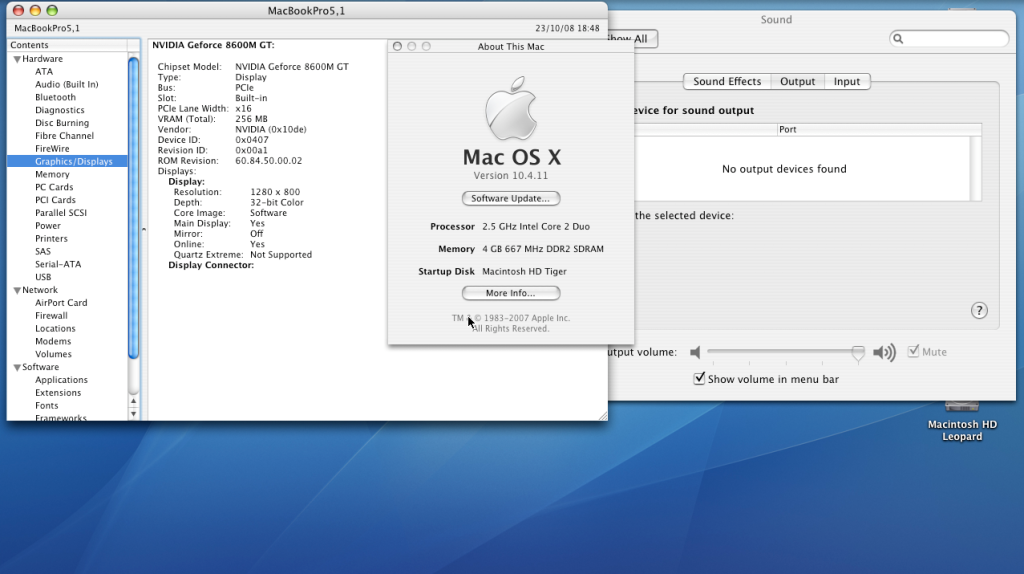This screenshot has width=1024, height=574.
Task: Switch to the Sound Effects tab
Action: tap(727, 82)
